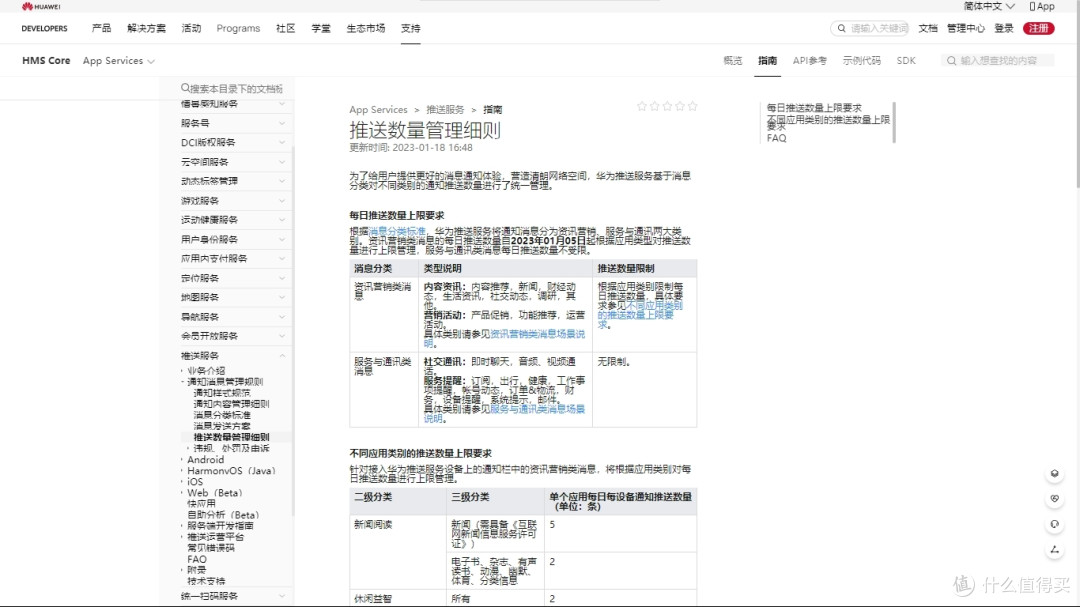The image size is (1080, 607).
Task: Open the 示例代码 tab
Action: click(x=861, y=61)
